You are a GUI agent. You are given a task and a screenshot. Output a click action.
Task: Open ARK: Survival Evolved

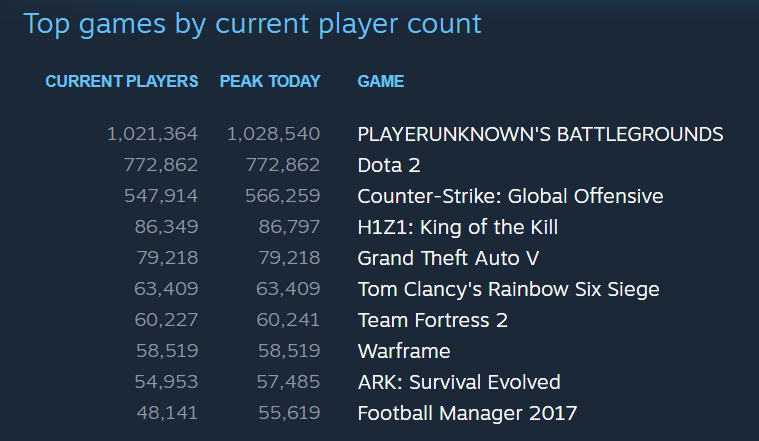pos(459,382)
